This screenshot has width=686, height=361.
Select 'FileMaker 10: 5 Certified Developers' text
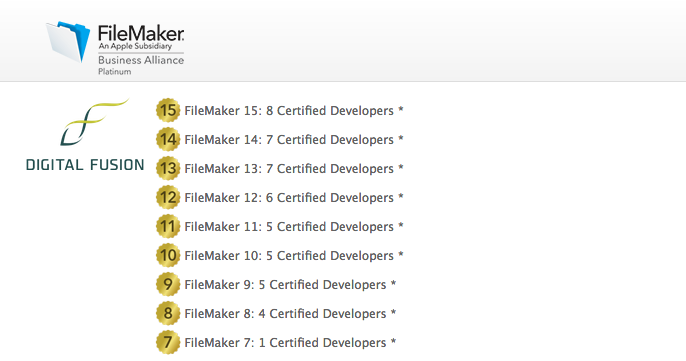coord(289,256)
